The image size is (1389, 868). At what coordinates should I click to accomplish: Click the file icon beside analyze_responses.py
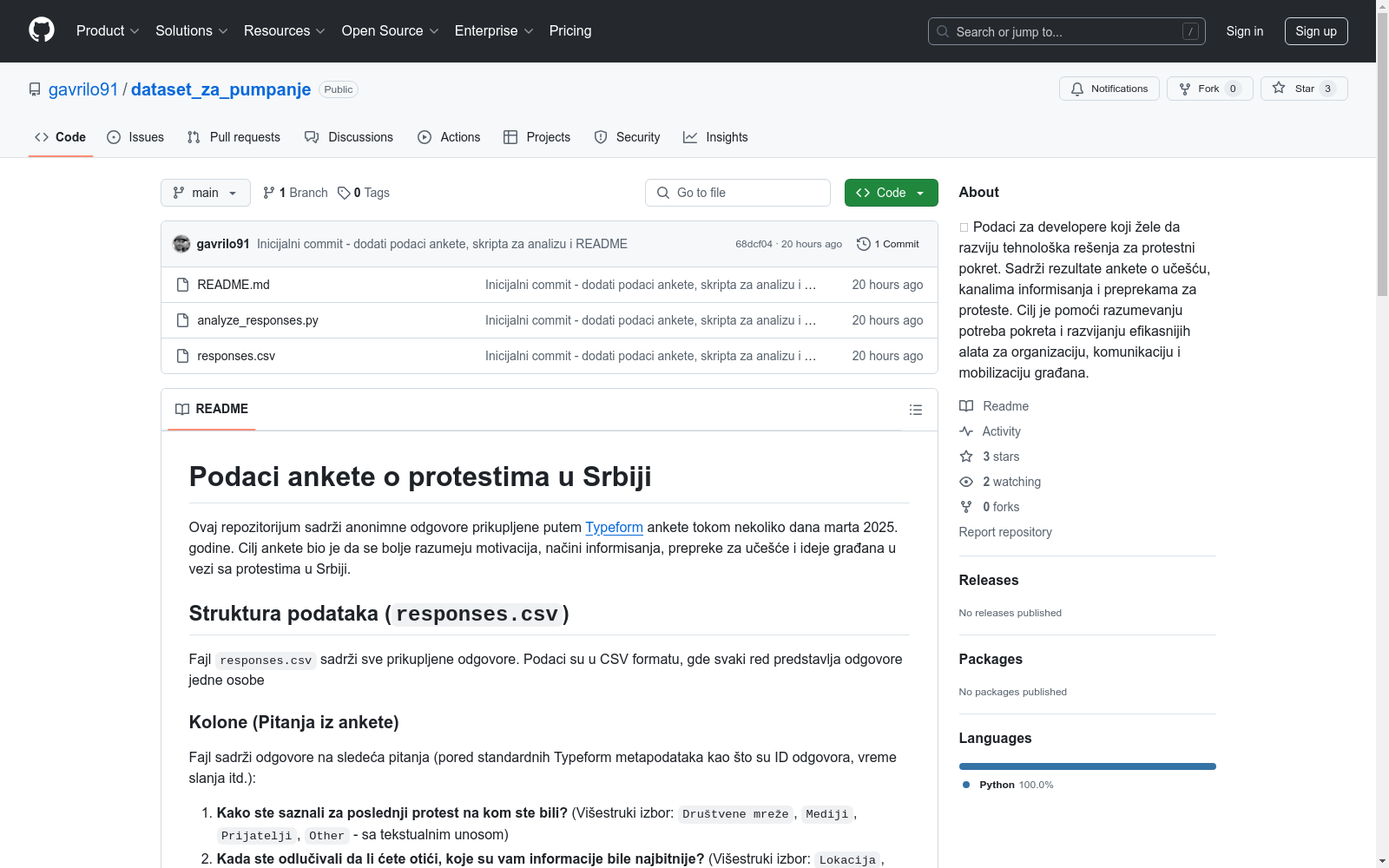[182, 320]
